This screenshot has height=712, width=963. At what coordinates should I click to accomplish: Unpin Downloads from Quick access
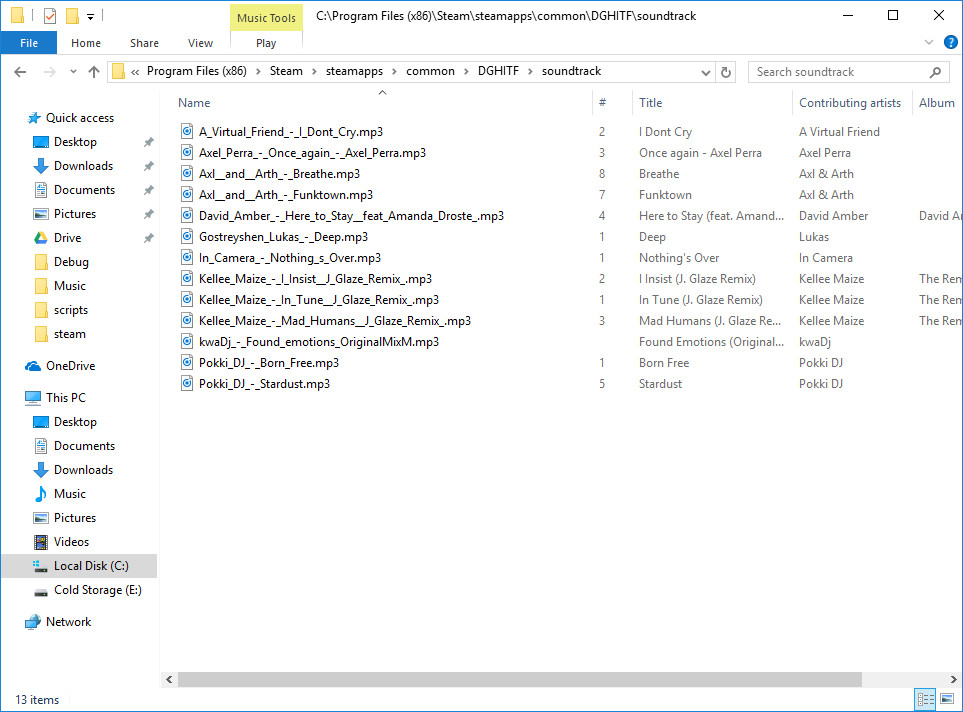point(148,166)
